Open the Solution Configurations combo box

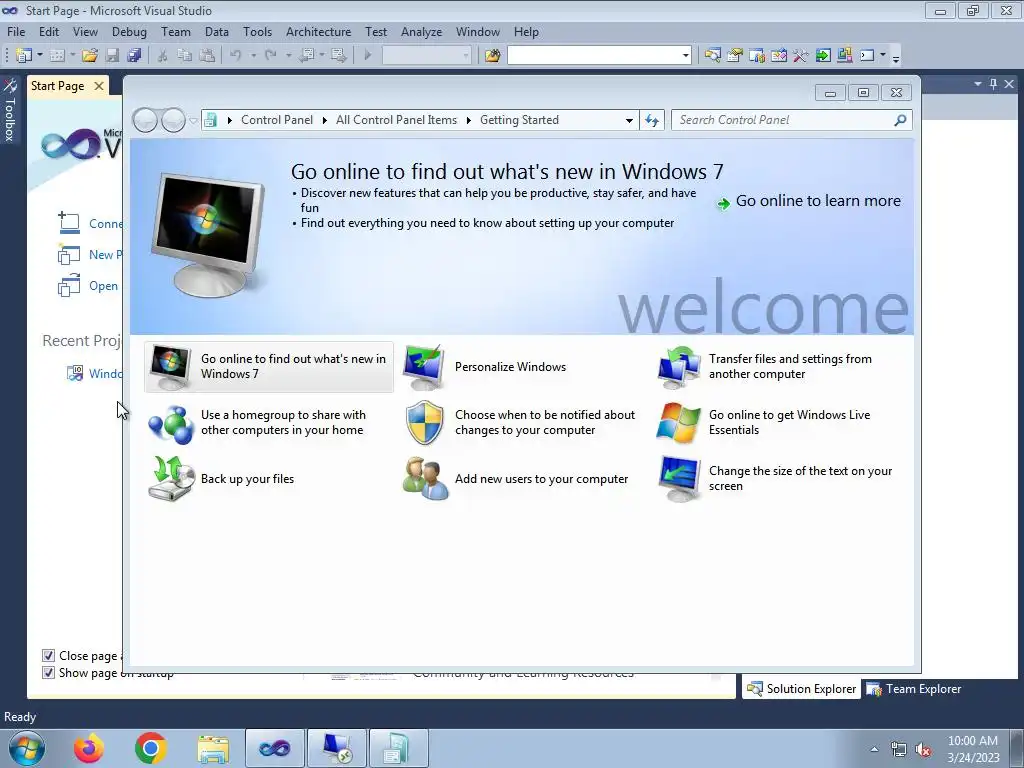point(426,56)
